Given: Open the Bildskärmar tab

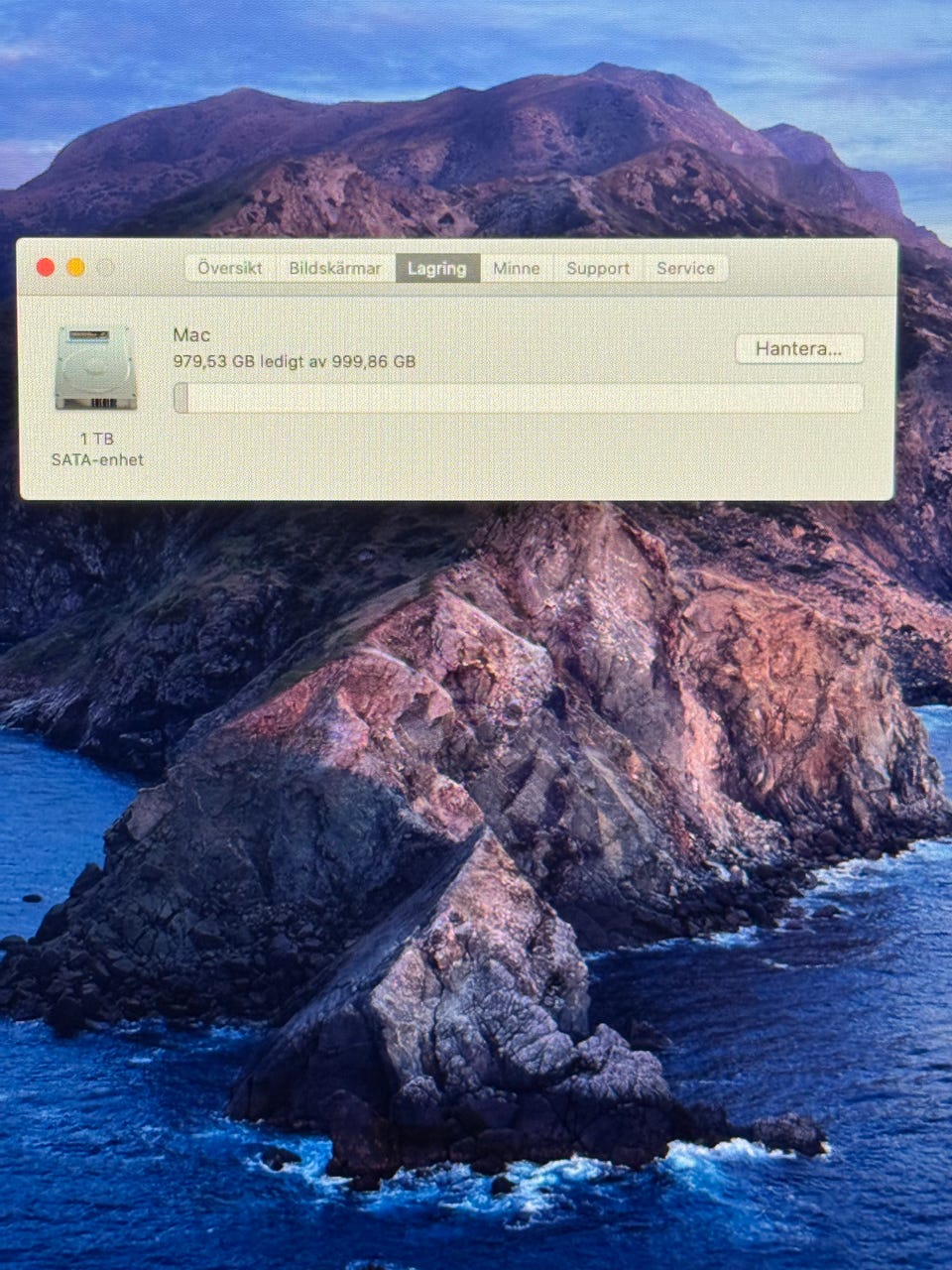Looking at the screenshot, I should point(335,268).
